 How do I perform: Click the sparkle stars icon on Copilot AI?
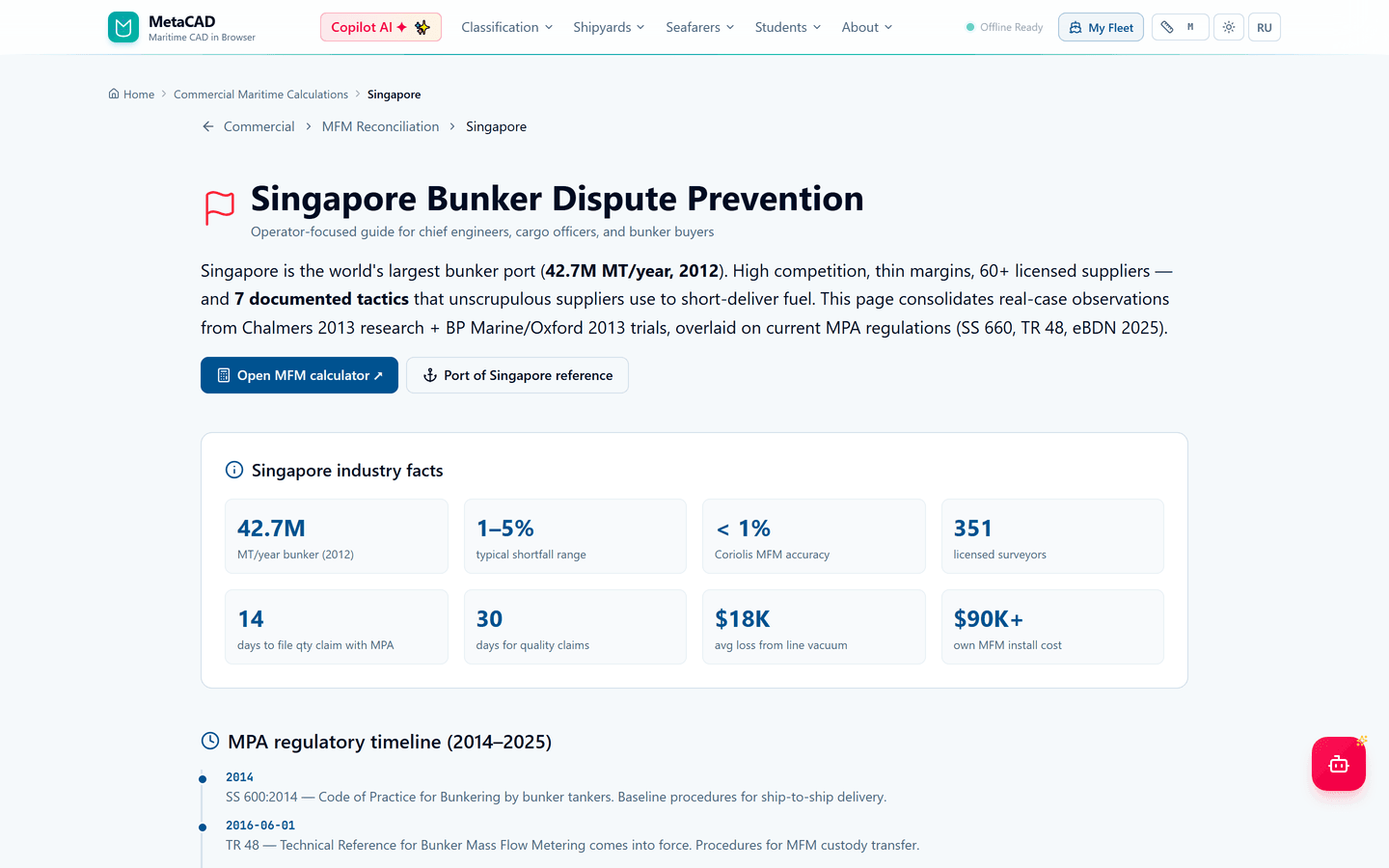tap(422, 27)
